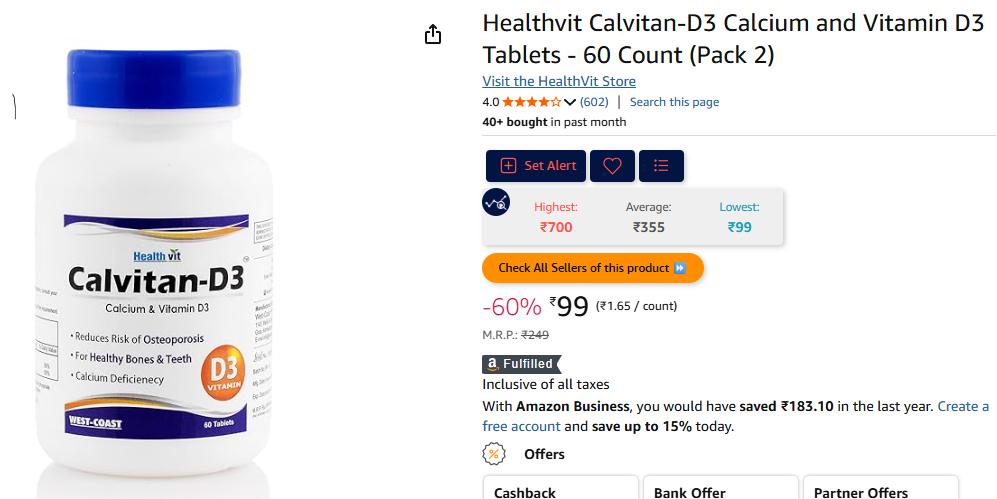Screen dimensions: 997x499
Task: Open the 602 reviews link
Action: tap(594, 102)
